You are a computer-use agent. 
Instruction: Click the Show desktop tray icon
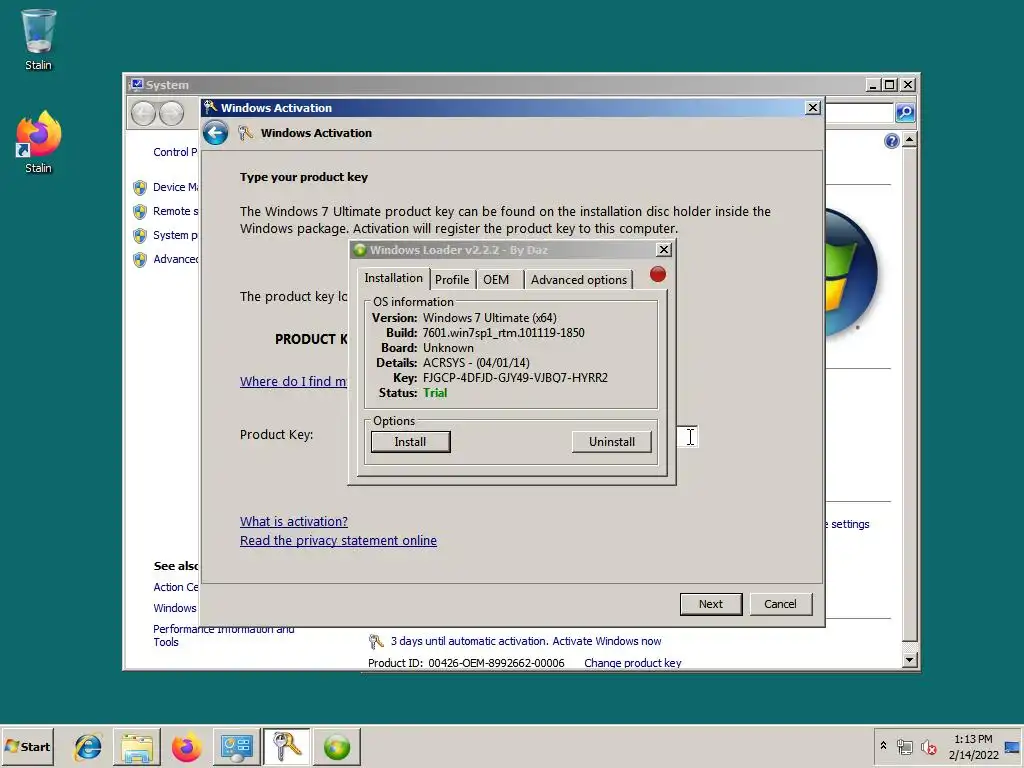pyautogui.click(x=1013, y=747)
